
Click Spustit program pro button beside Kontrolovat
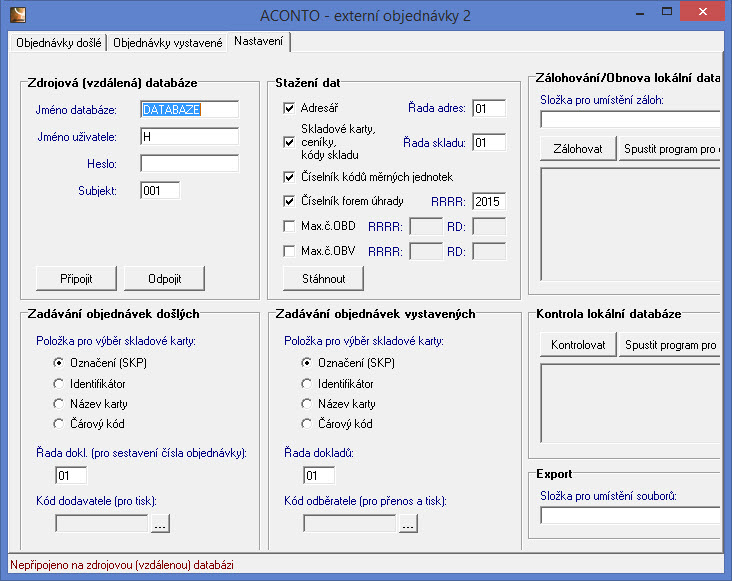(670, 345)
